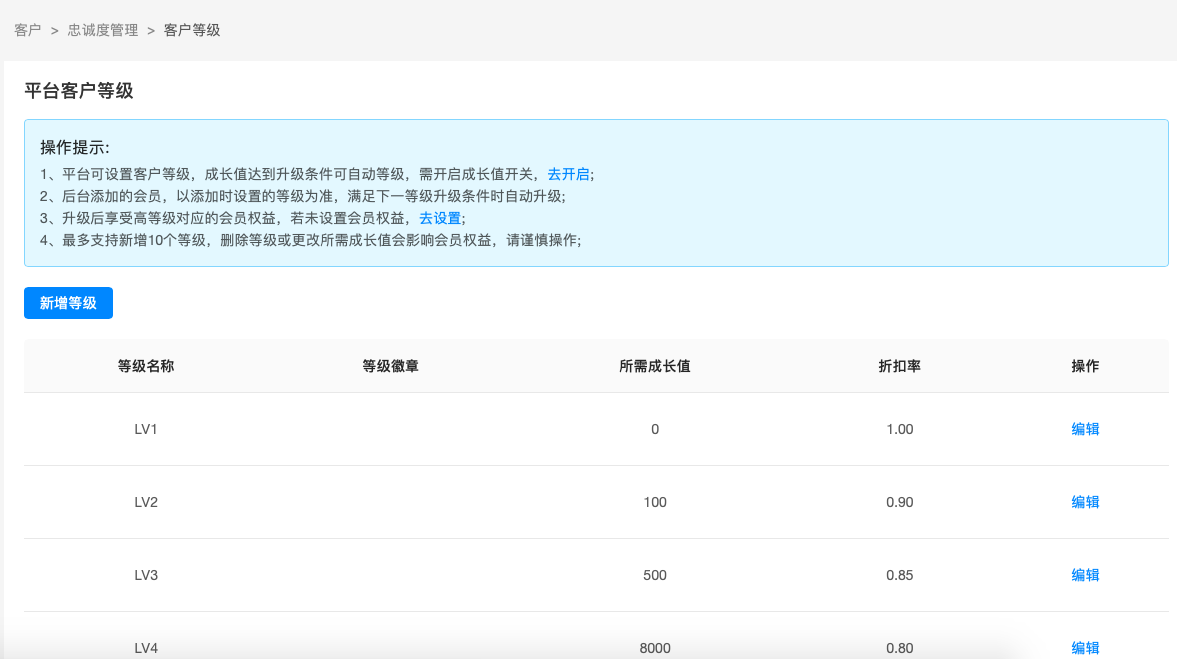Screen dimensions: 1177x659
Task: Click the 等级徽章 column header
Action: pos(390,366)
